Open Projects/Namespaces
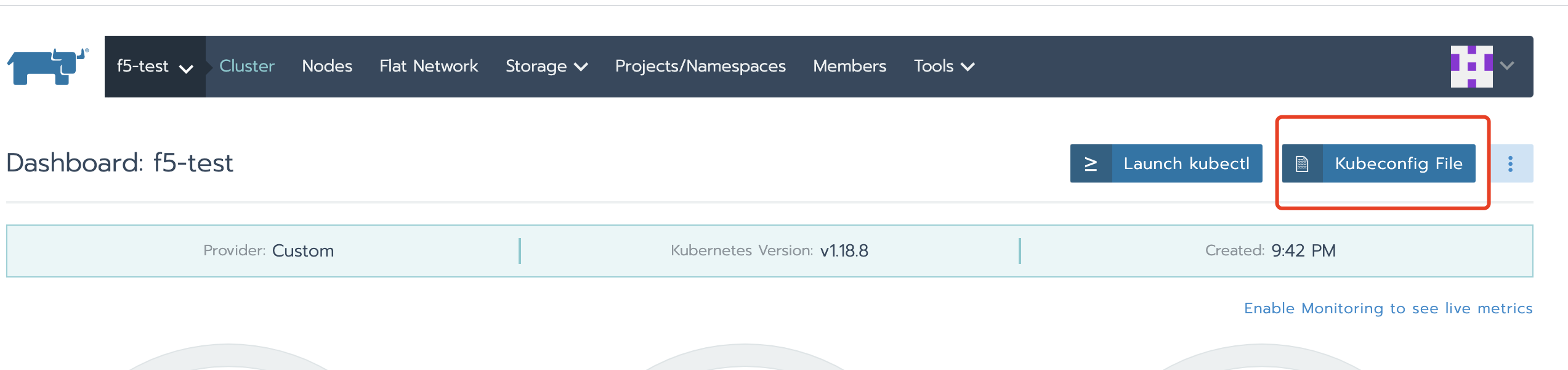The width and height of the screenshot is (1568, 370). pos(700,66)
